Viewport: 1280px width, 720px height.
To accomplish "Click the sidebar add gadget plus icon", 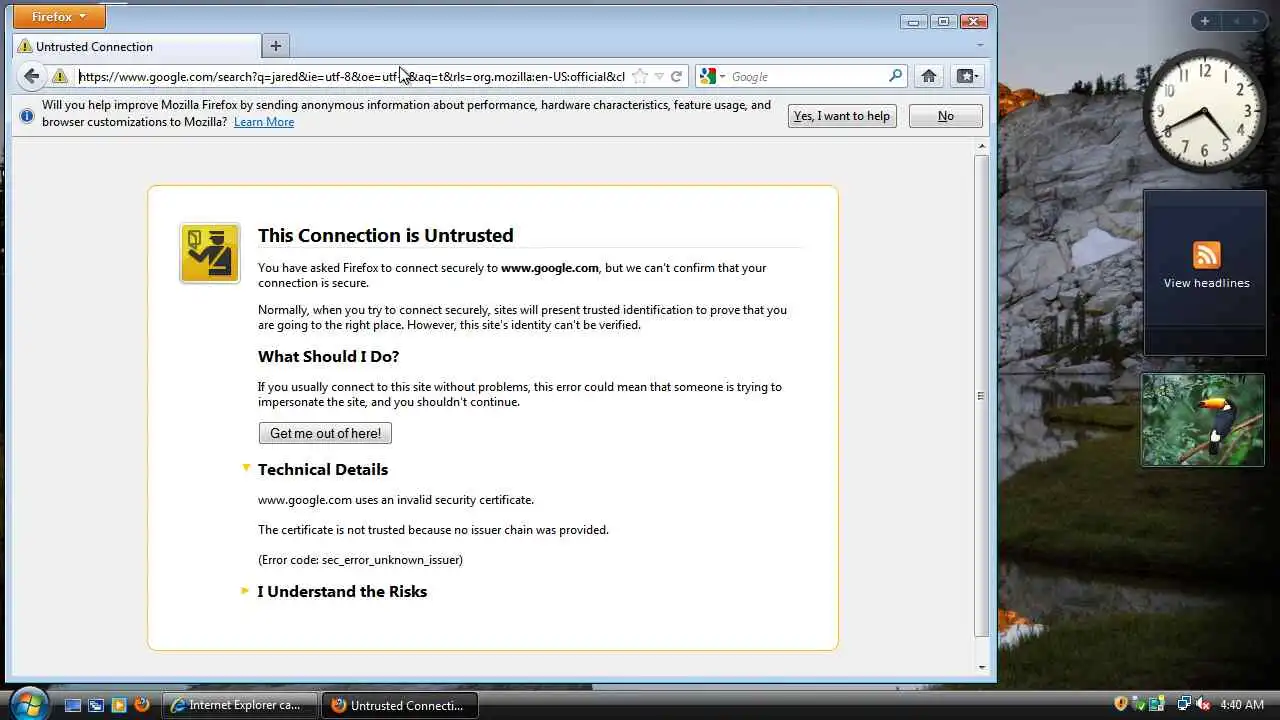I will pos(1205,21).
